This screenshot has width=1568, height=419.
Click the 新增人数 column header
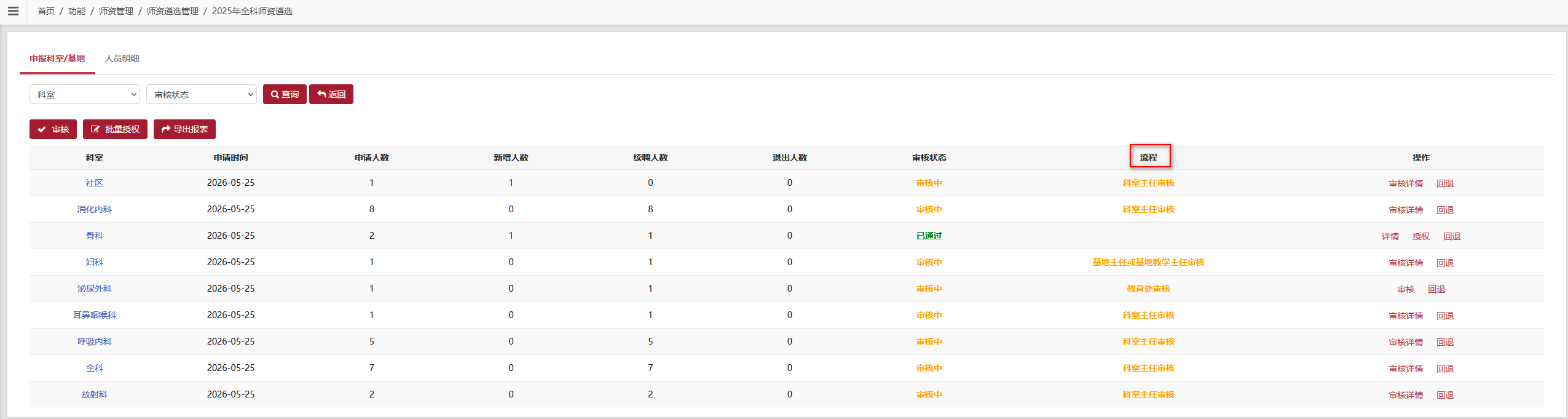click(x=511, y=158)
